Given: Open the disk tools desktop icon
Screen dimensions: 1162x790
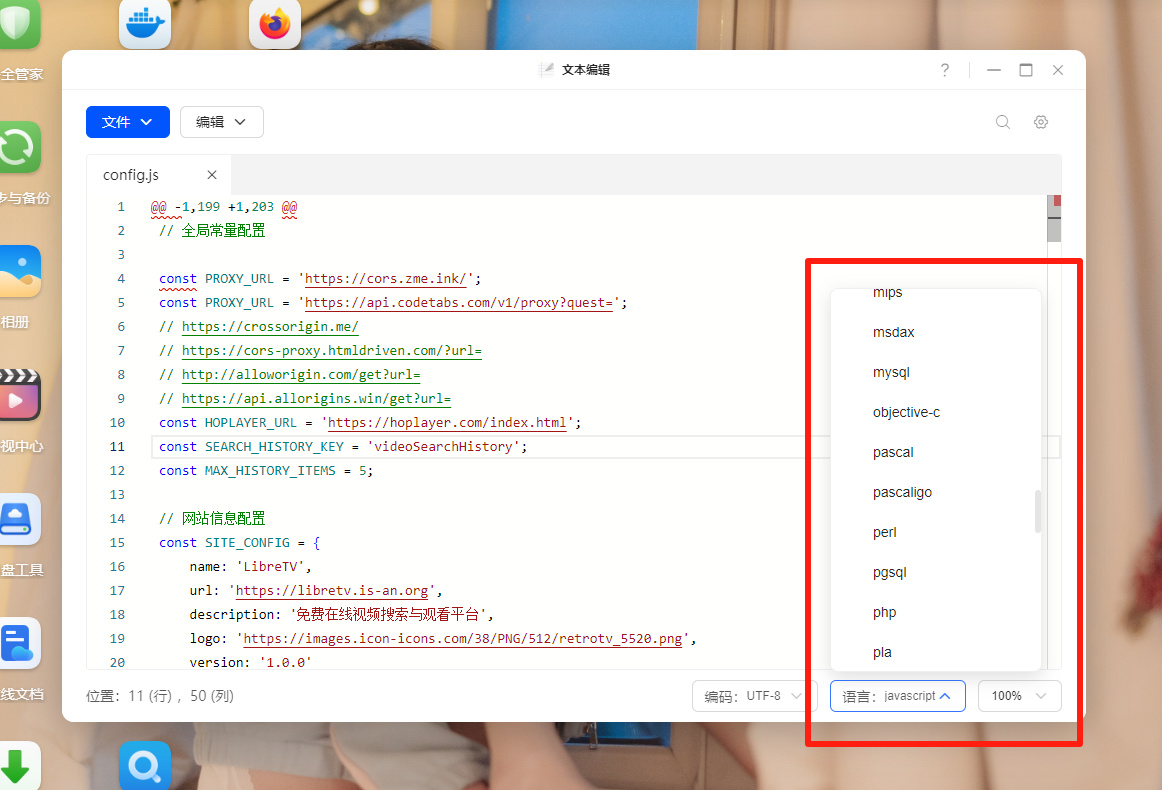Looking at the screenshot, I should coord(18,519).
